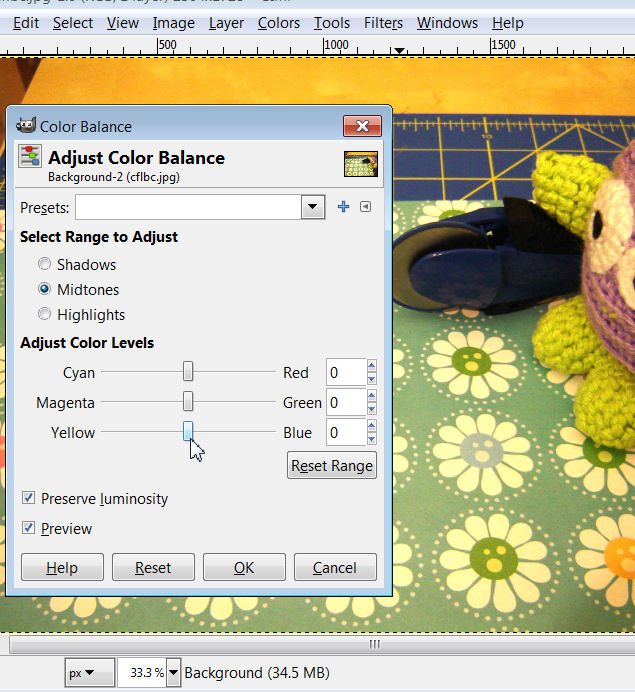Image resolution: width=635 pixels, height=692 pixels.
Task: Click the blue plus icon to save preset
Action: coord(343,207)
